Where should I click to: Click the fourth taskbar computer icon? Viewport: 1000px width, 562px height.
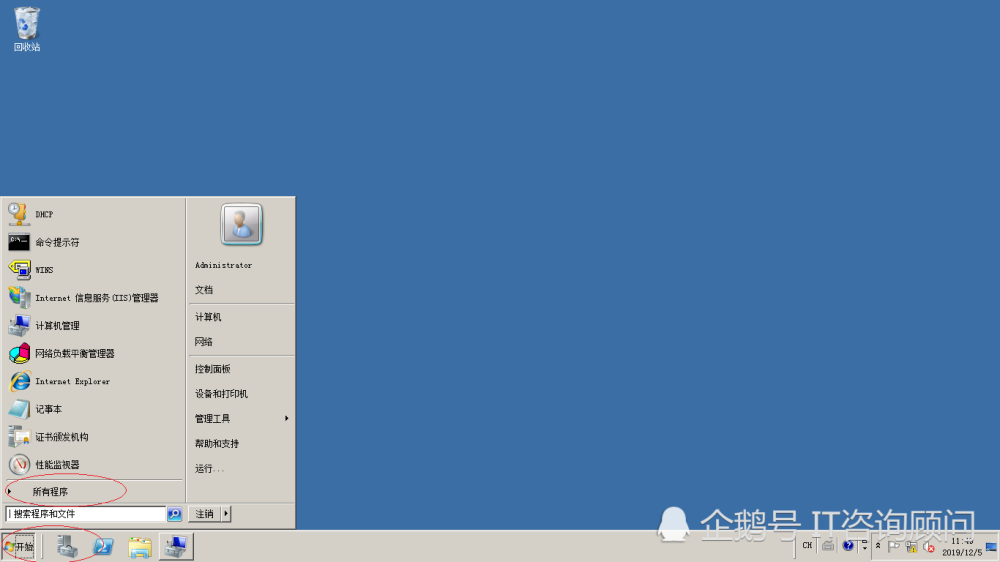coord(176,547)
